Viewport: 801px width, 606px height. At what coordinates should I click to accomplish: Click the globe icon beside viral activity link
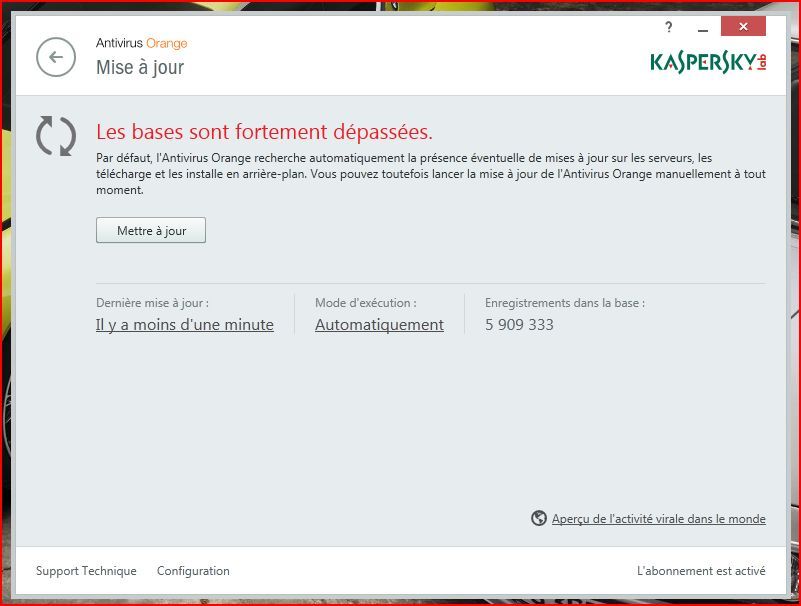click(x=539, y=518)
